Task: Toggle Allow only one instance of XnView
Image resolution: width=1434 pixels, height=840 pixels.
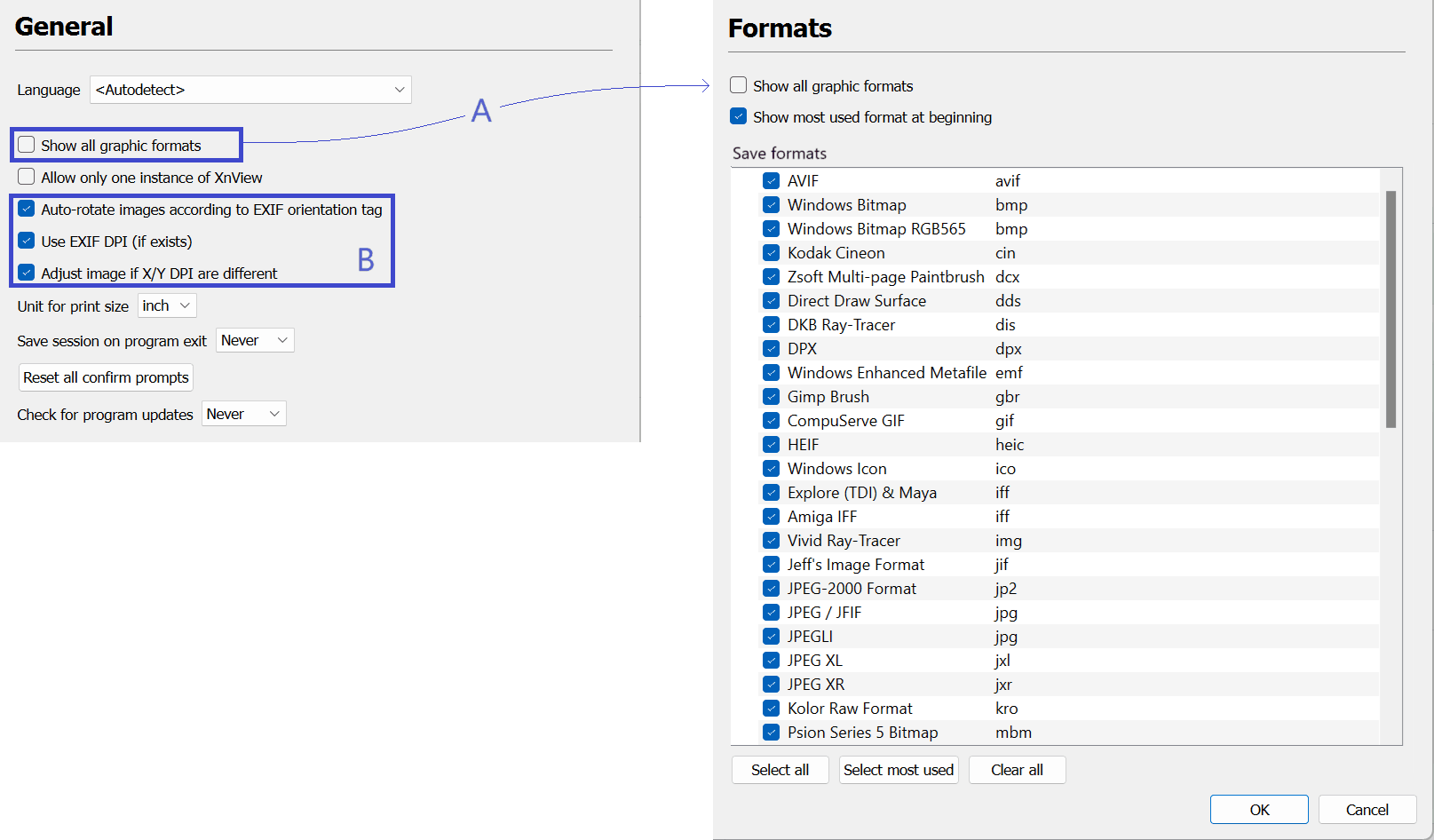Action: [27, 177]
